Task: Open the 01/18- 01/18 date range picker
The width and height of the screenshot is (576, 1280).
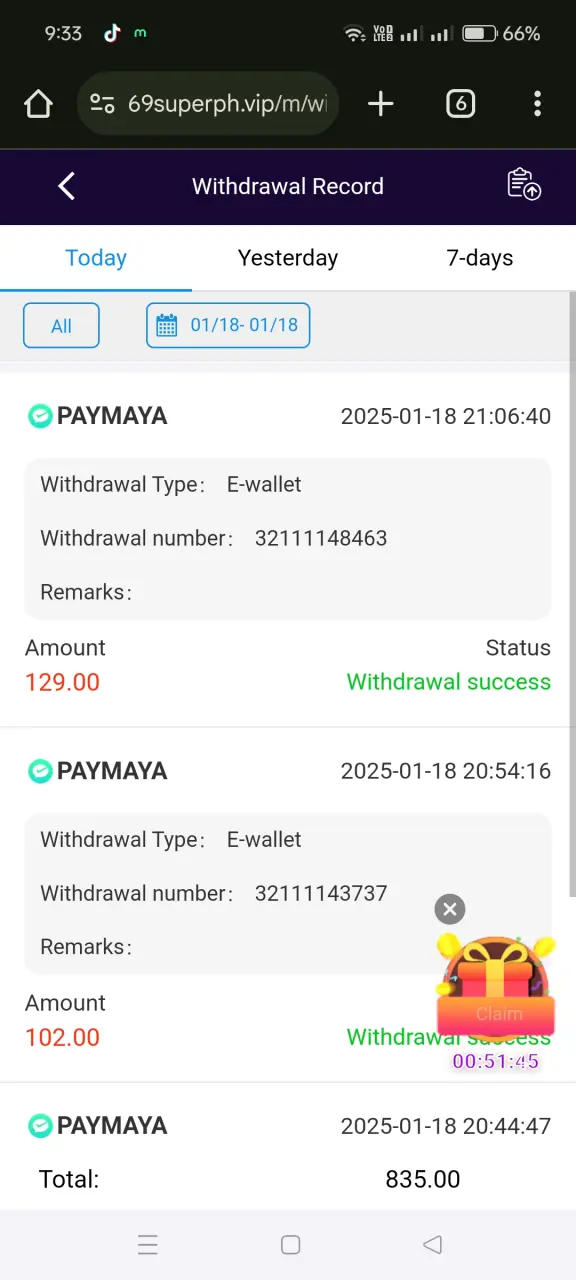Action: coord(228,326)
